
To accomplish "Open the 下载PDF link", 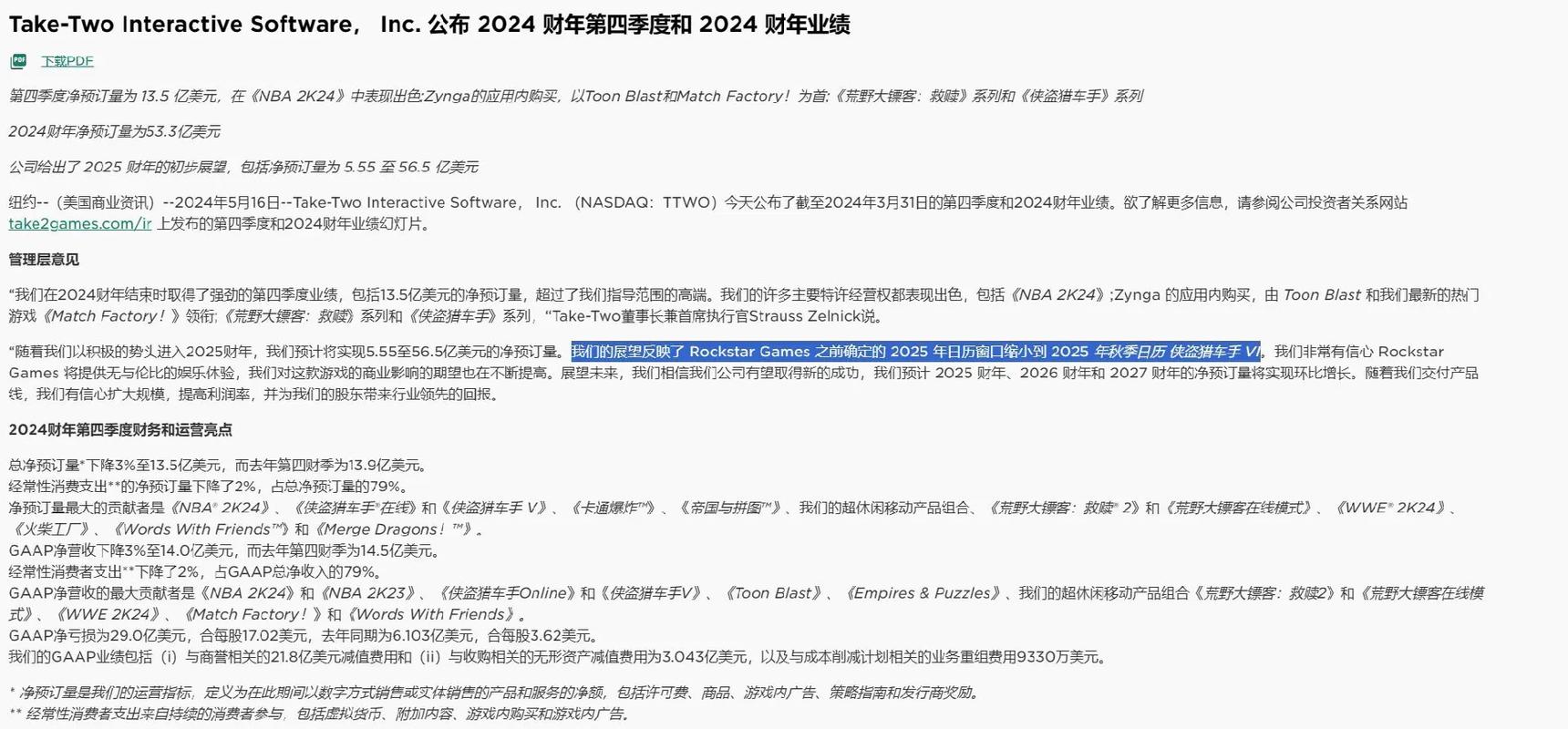I will [x=67, y=61].
